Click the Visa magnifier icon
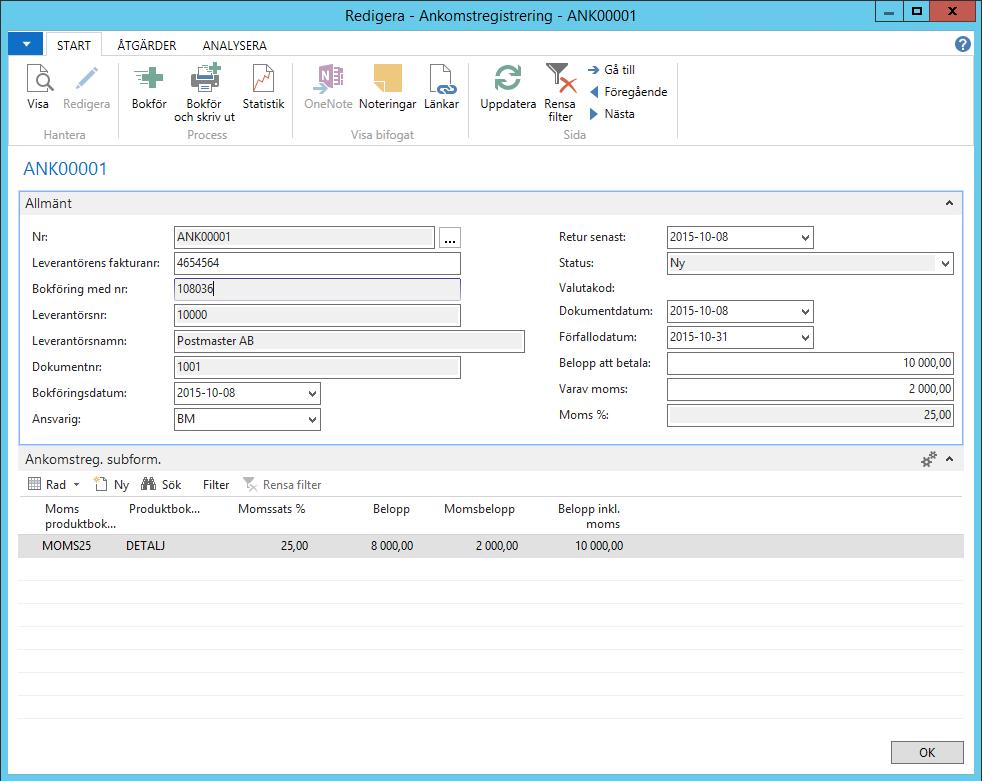 pyautogui.click(x=39, y=80)
